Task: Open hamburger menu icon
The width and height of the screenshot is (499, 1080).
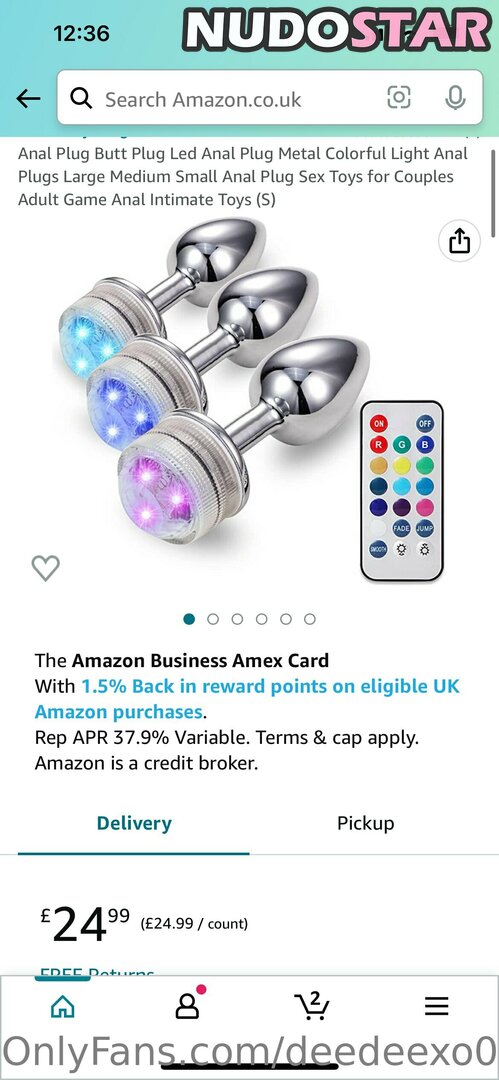Action: (436, 1006)
